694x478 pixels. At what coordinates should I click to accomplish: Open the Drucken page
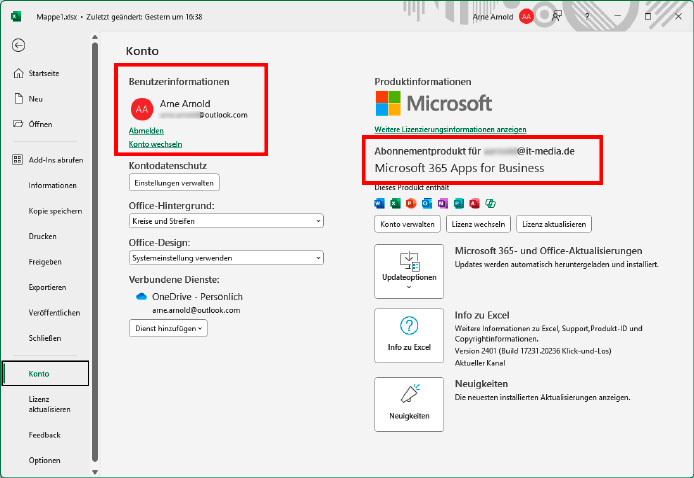pos(42,236)
